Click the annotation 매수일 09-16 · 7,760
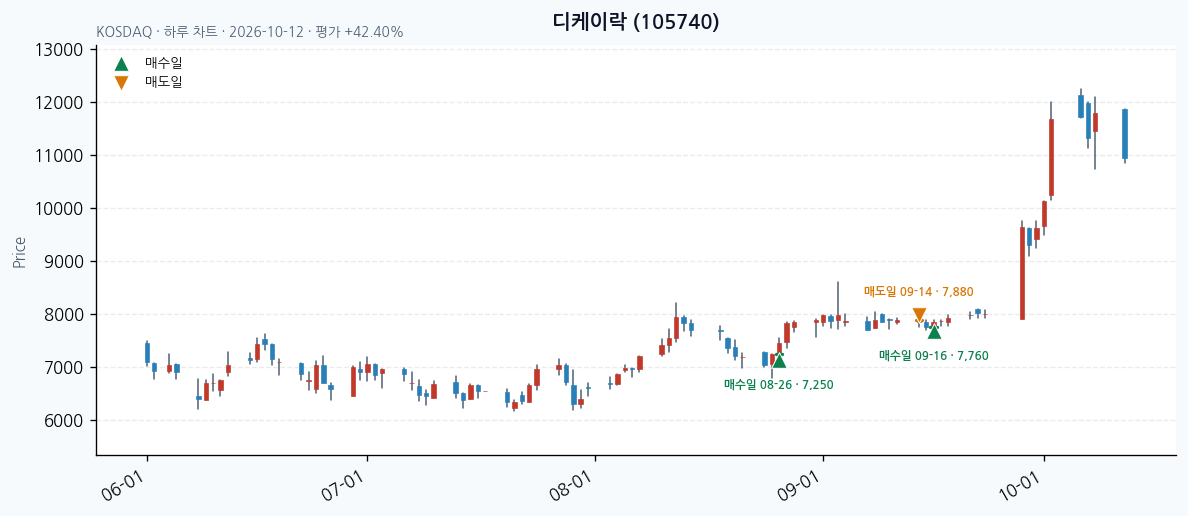1188x516 pixels. coord(934,355)
